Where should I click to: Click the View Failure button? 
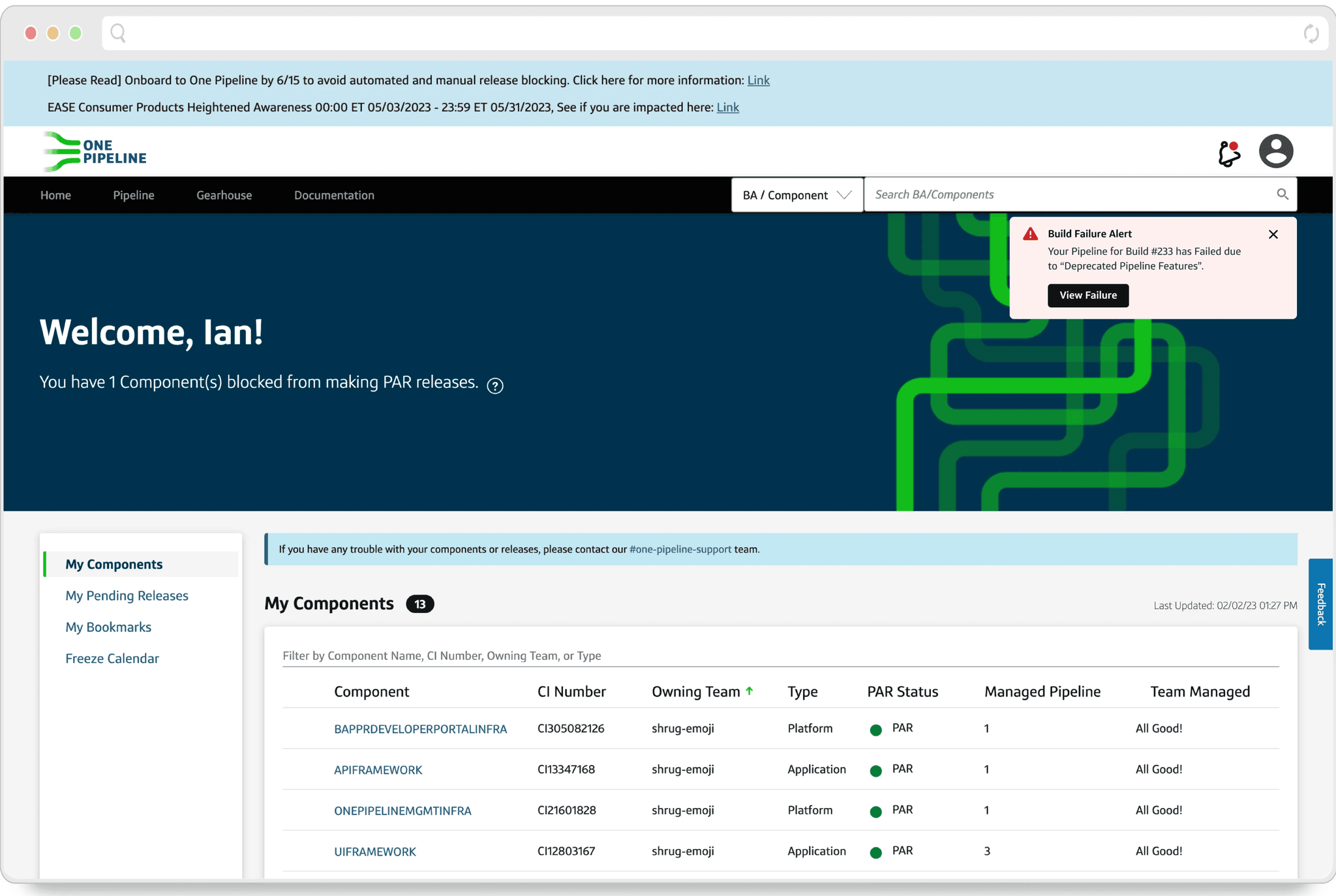(1088, 295)
